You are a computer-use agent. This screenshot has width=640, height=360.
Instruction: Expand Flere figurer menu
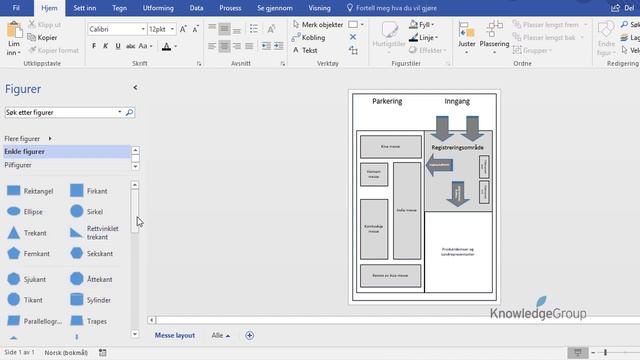(28, 139)
